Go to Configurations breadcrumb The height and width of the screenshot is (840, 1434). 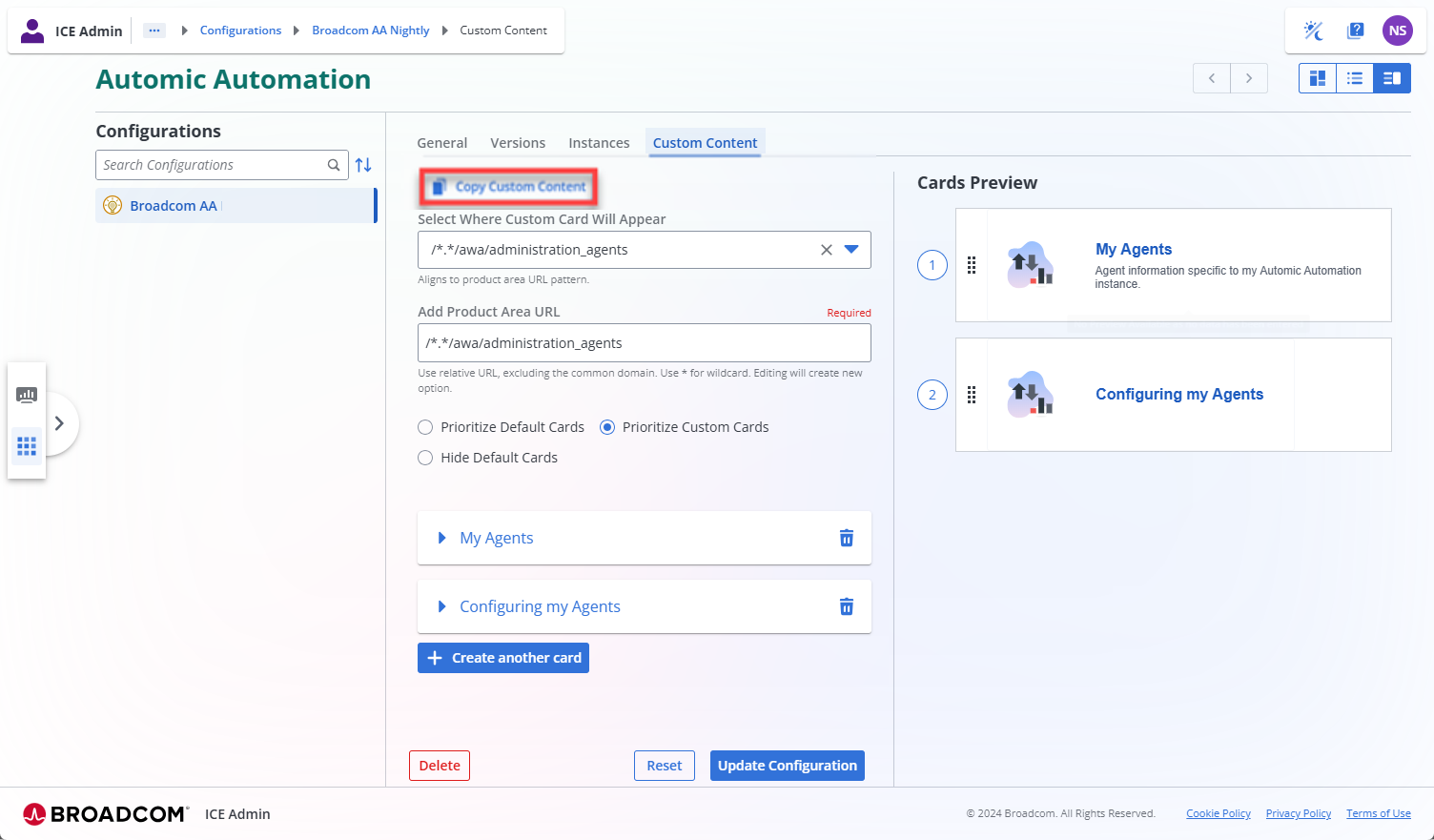[240, 31]
